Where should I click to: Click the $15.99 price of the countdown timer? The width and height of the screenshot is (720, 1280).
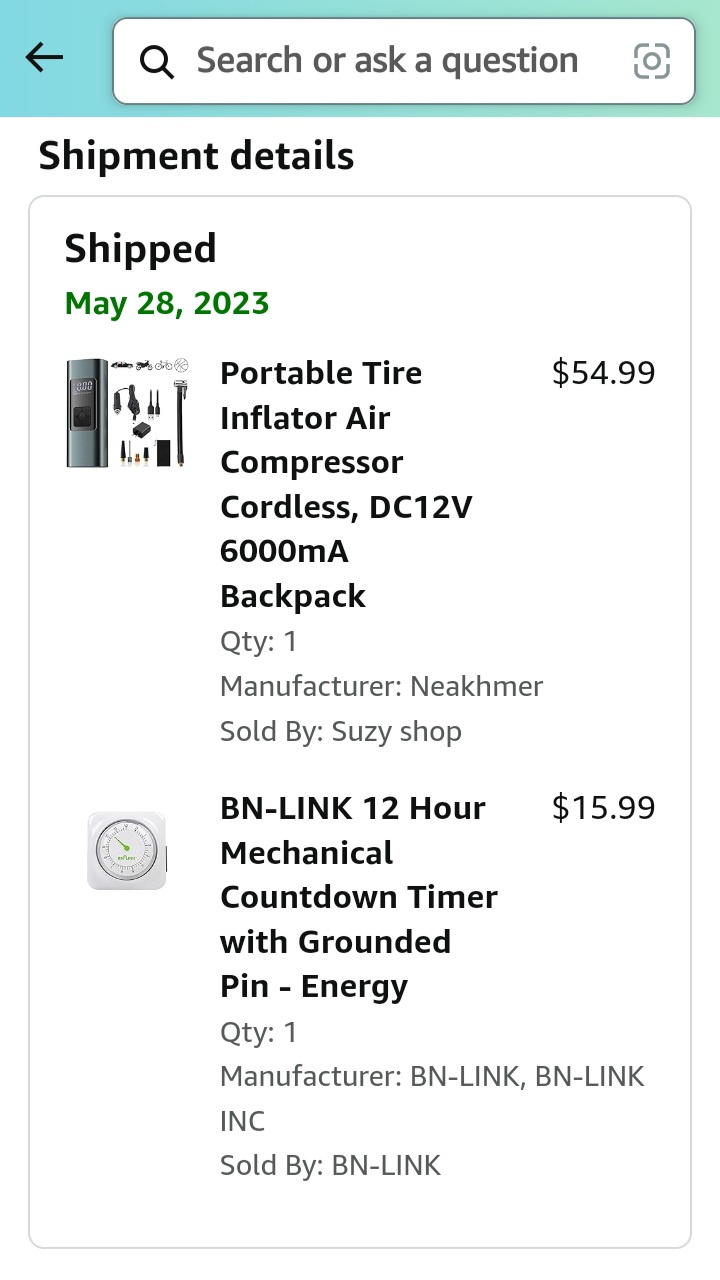pyautogui.click(x=604, y=807)
